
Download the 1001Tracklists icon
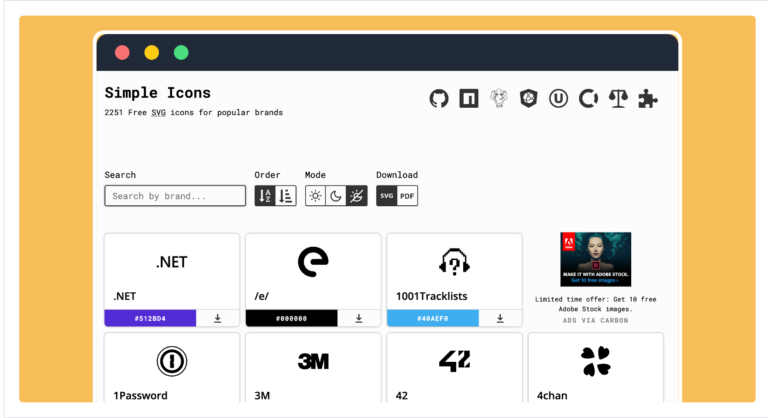click(500, 319)
